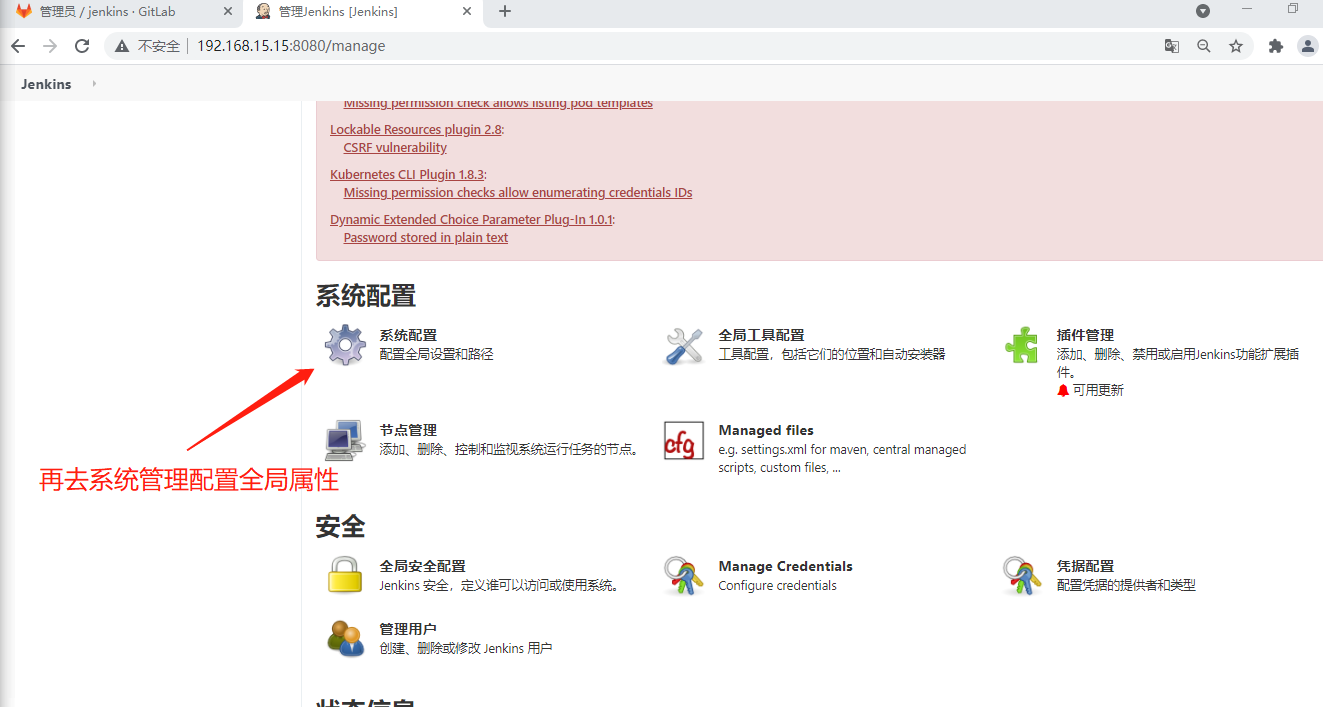1323x707 pixels.
Task: Go forward with browser forward arrow
Action: point(50,46)
